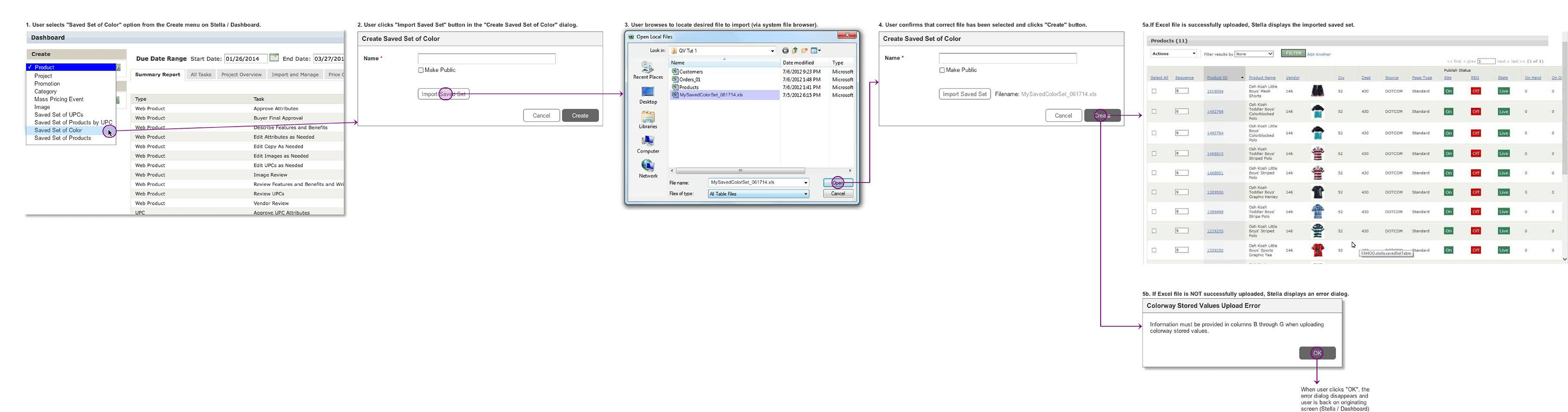Check the row checkbox for product 1468815
Image resolution: width=1568 pixels, height=412 pixels.
(1154, 153)
